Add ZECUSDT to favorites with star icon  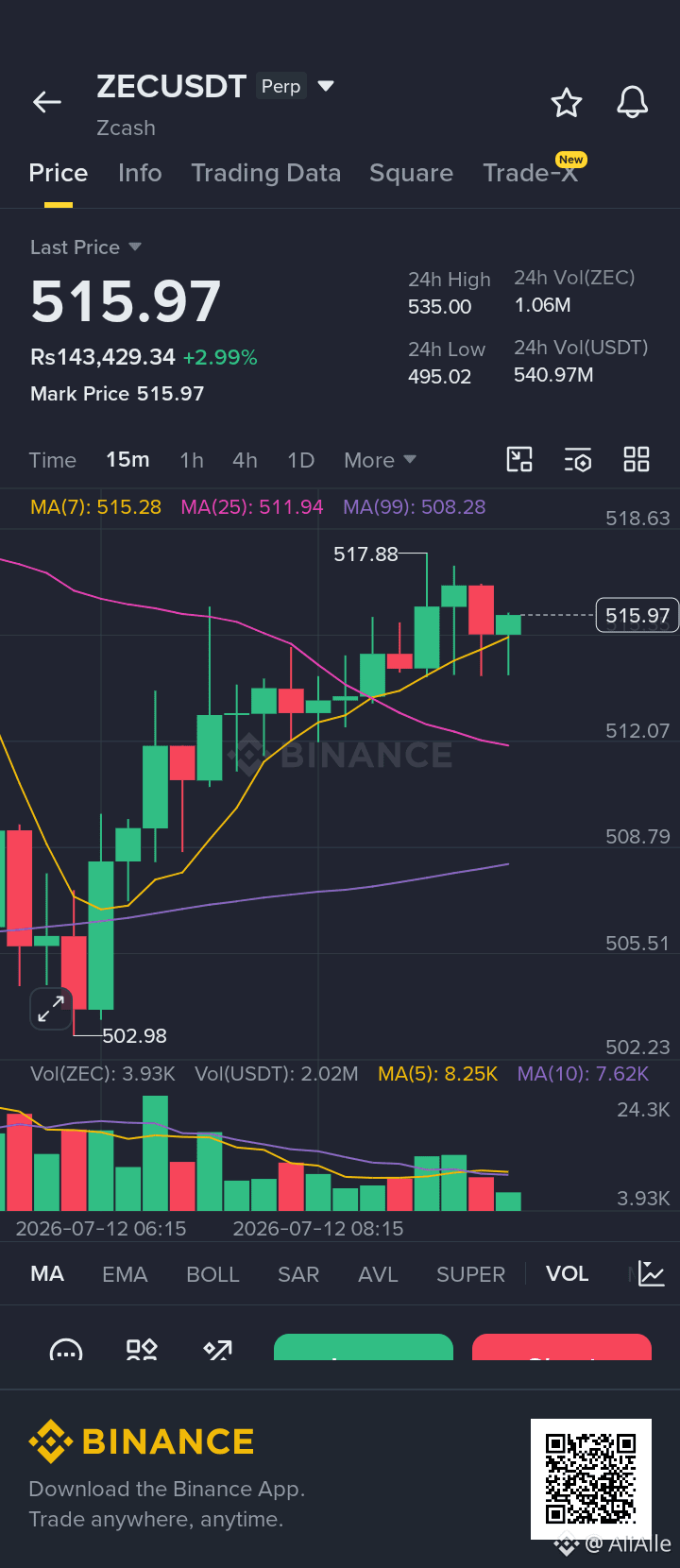click(x=567, y=102)
